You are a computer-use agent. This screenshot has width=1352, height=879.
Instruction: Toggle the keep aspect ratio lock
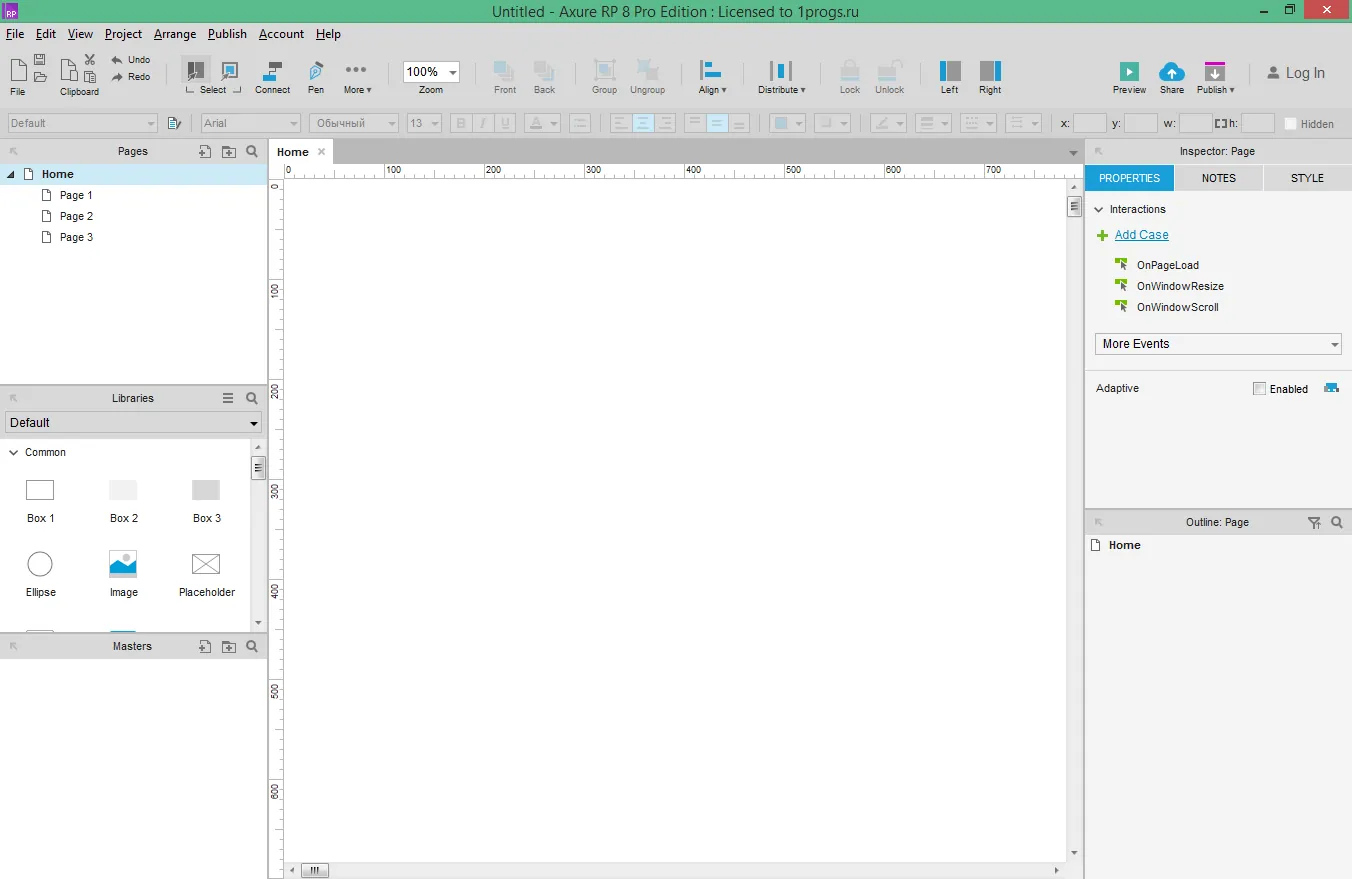(x=1220, y=124)
